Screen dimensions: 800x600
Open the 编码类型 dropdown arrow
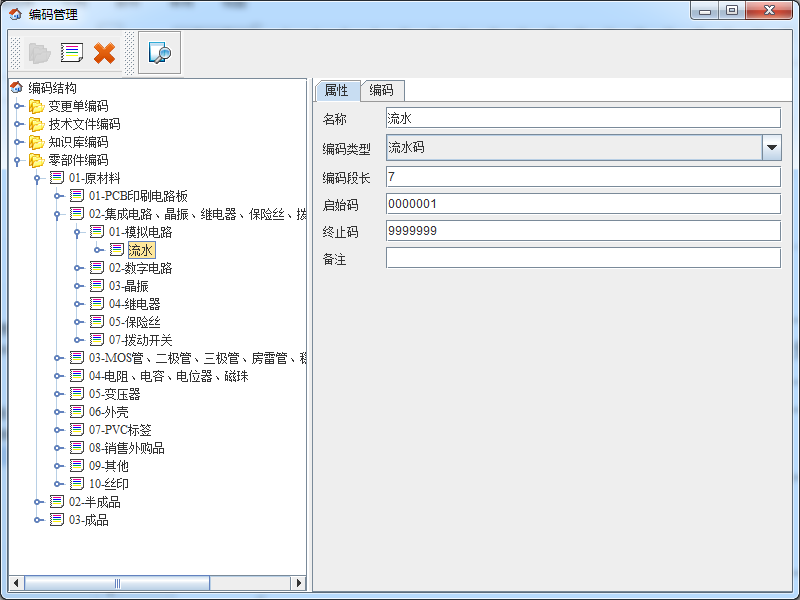pos(771,148)
